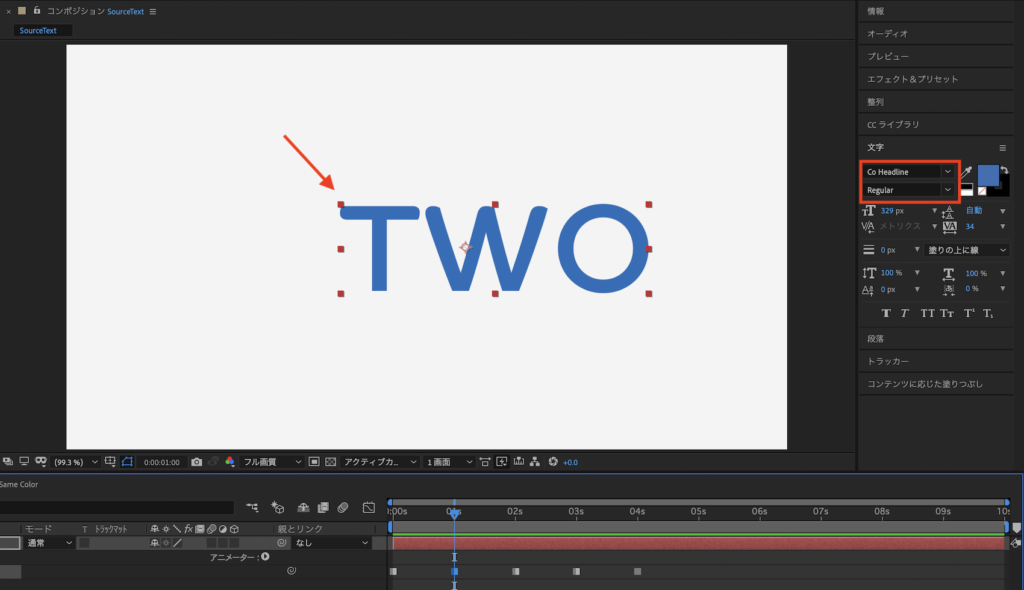Expand コンテンツに応じた塗りつぶし panel

936,384
